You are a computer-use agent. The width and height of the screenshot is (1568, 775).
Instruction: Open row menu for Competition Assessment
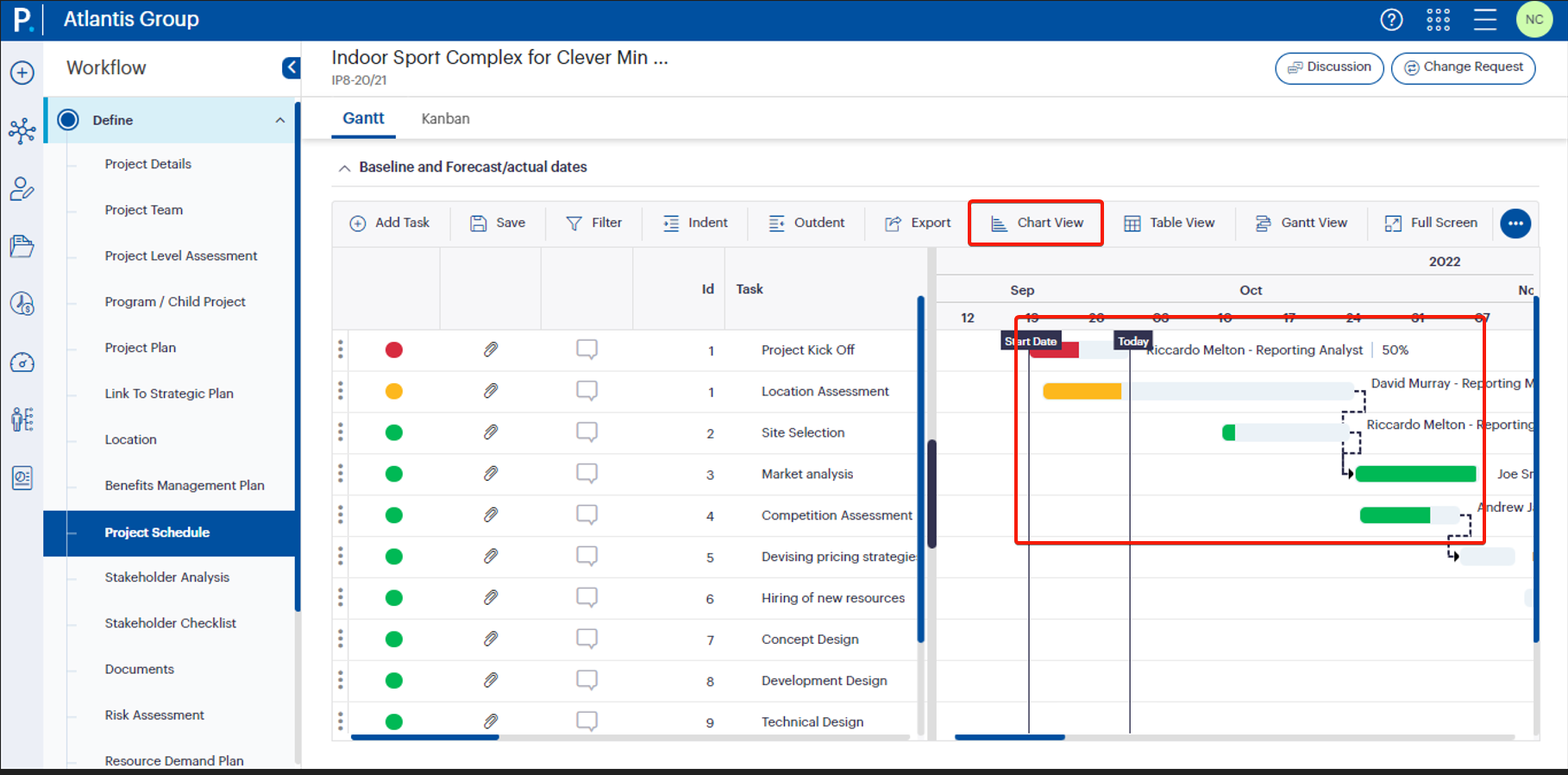click(341, 515)
